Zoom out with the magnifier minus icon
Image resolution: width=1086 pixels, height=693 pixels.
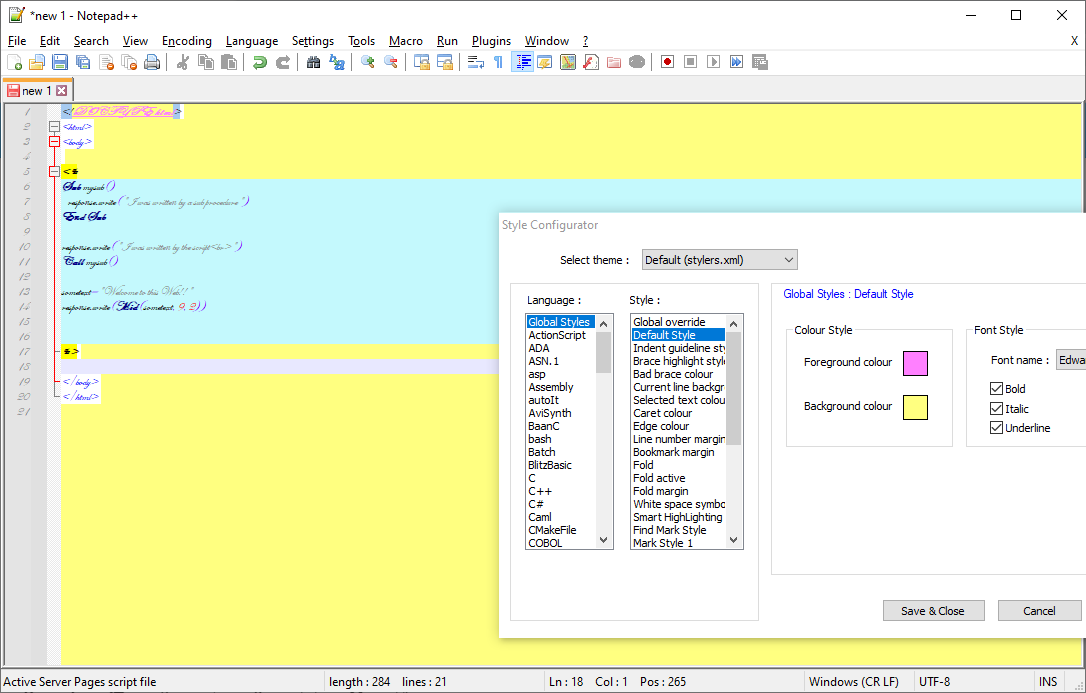coord(391,62)
